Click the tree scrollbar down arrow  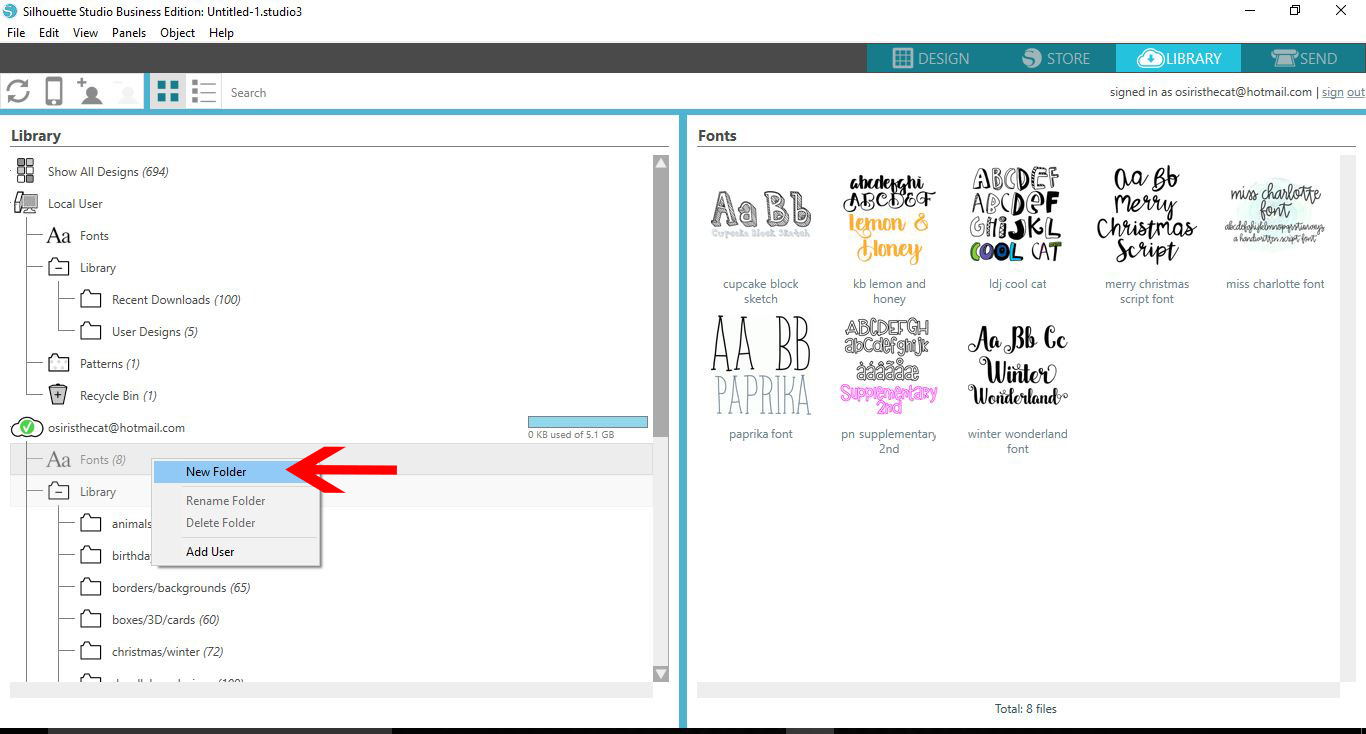pos(660,674)
